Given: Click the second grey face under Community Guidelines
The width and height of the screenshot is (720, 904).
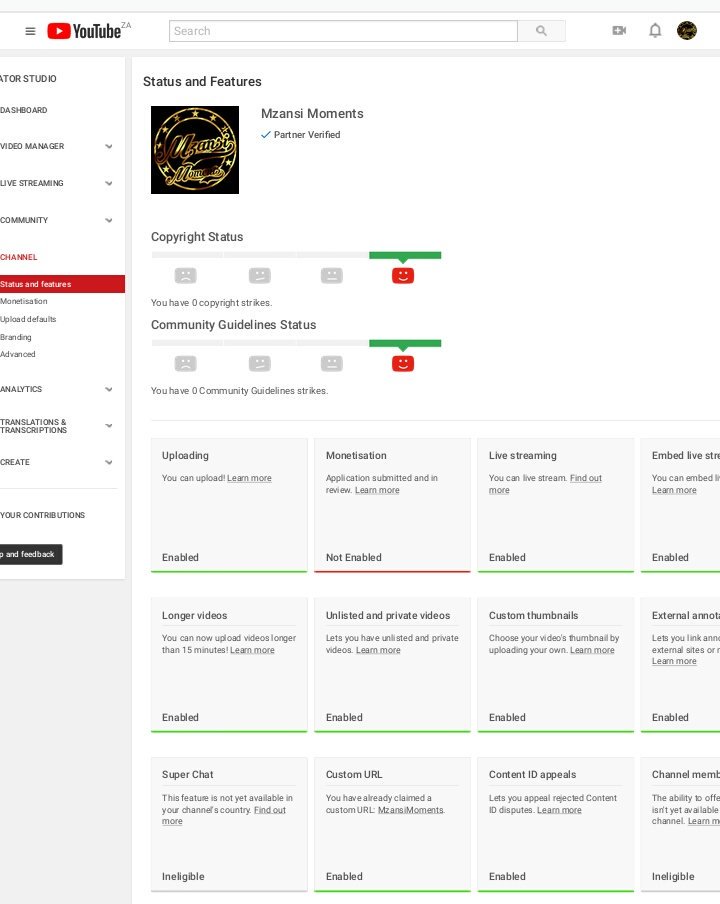Looking at the screenshot, I should (260, 364).
